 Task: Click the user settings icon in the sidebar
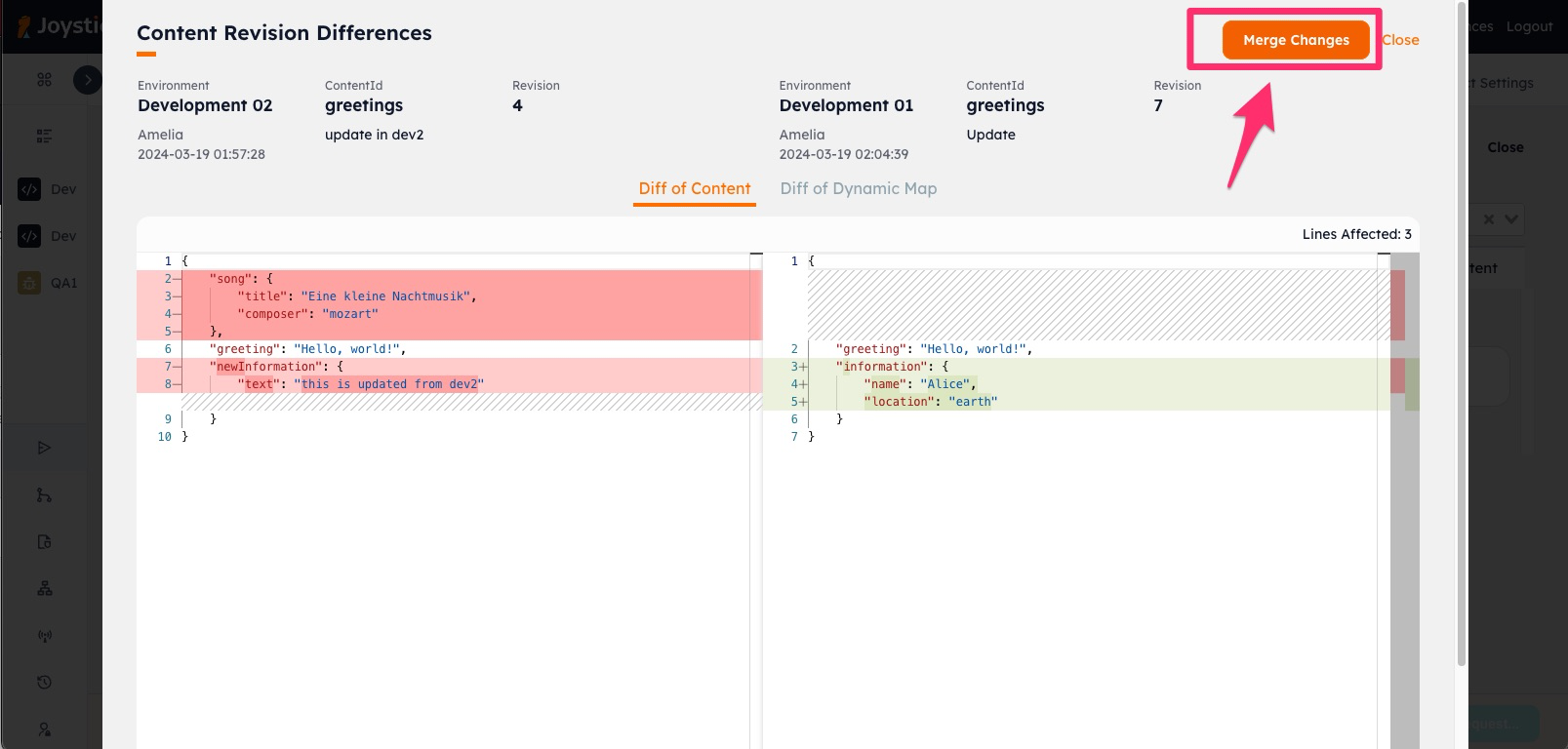[x=44, y=729]
